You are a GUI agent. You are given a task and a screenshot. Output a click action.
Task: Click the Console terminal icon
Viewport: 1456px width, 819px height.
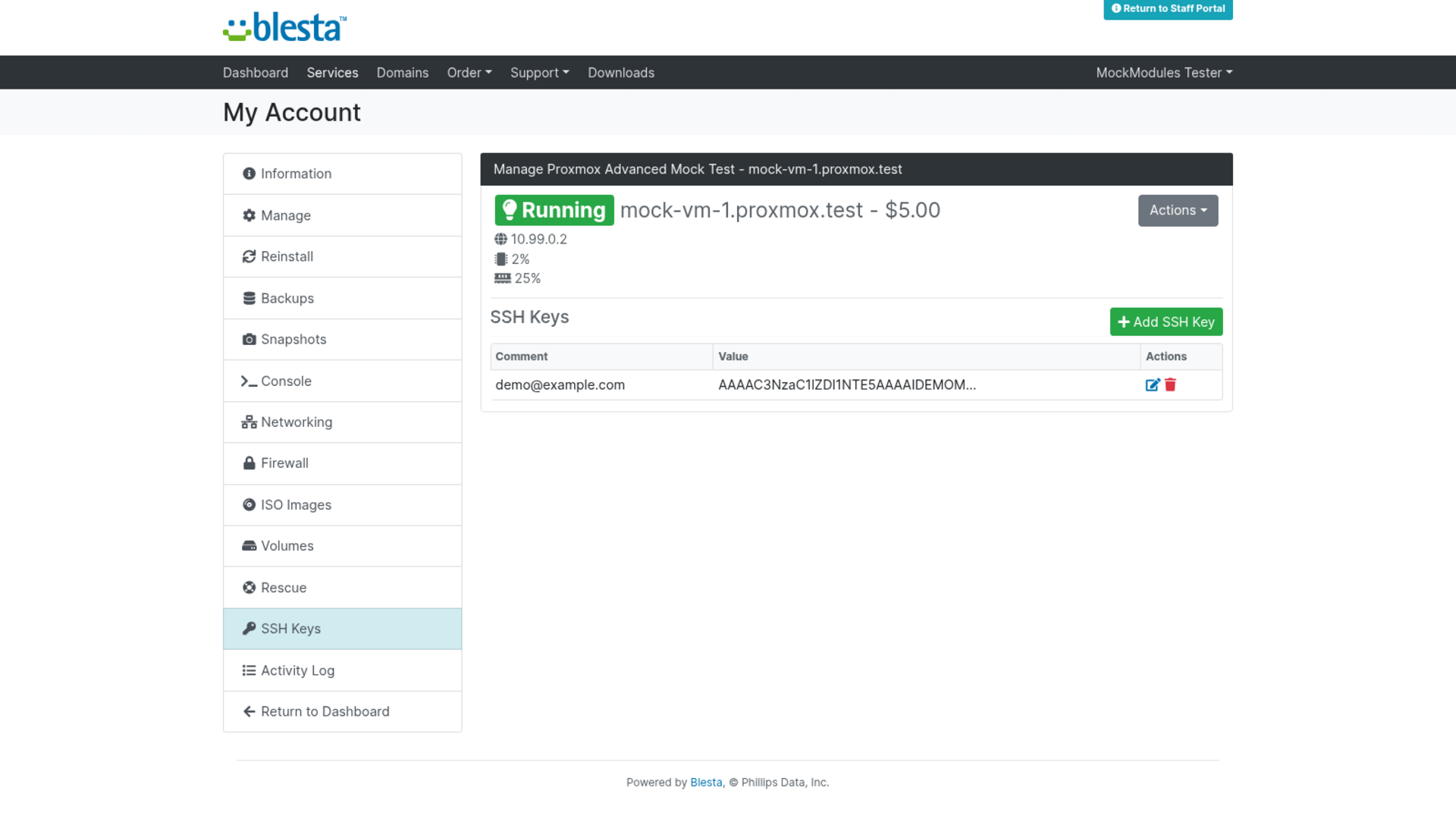[249, 381]
